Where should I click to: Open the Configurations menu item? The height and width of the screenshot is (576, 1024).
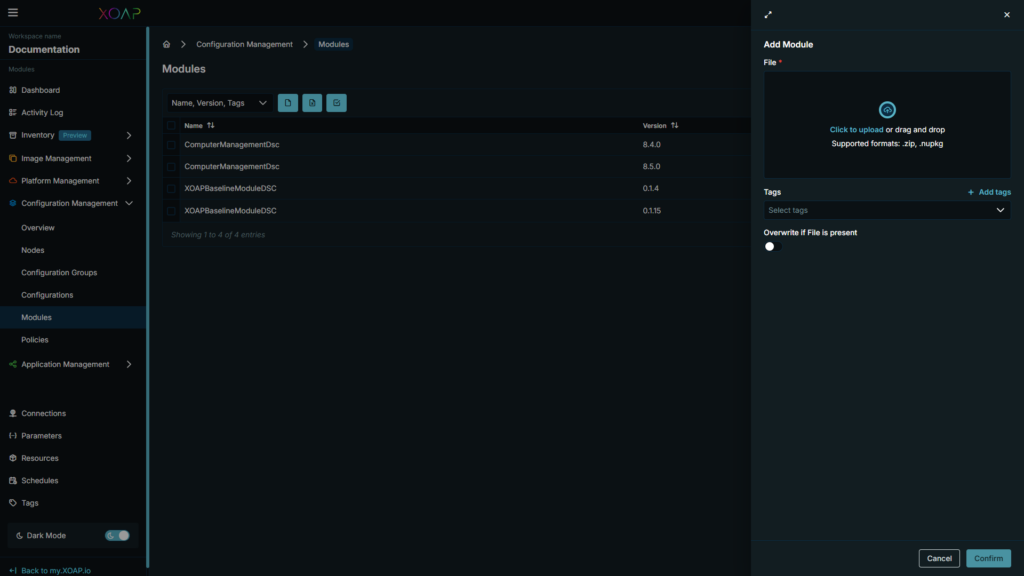click(x=47, y=295)
